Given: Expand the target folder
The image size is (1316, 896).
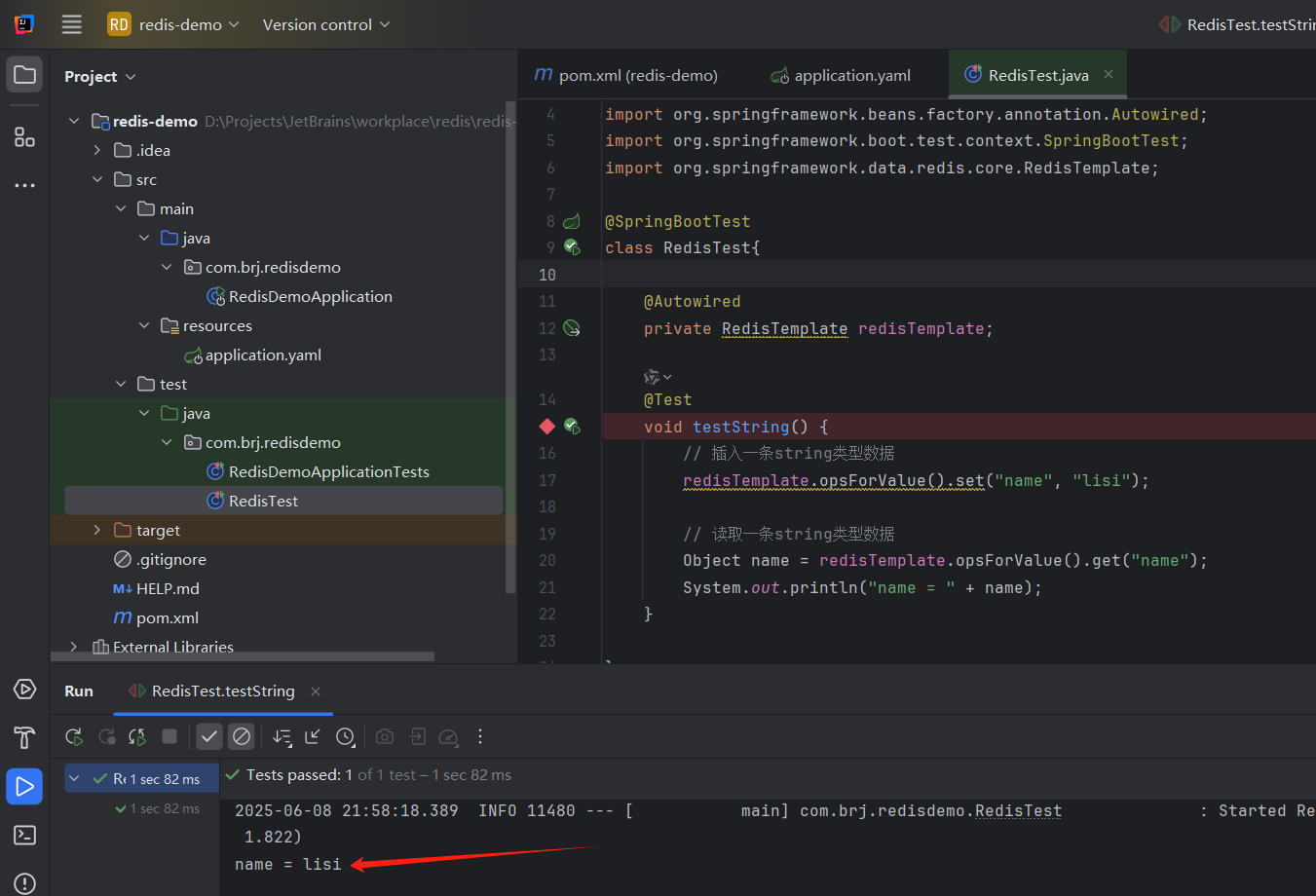Looking at the screenshot, I should pos(95,530).
